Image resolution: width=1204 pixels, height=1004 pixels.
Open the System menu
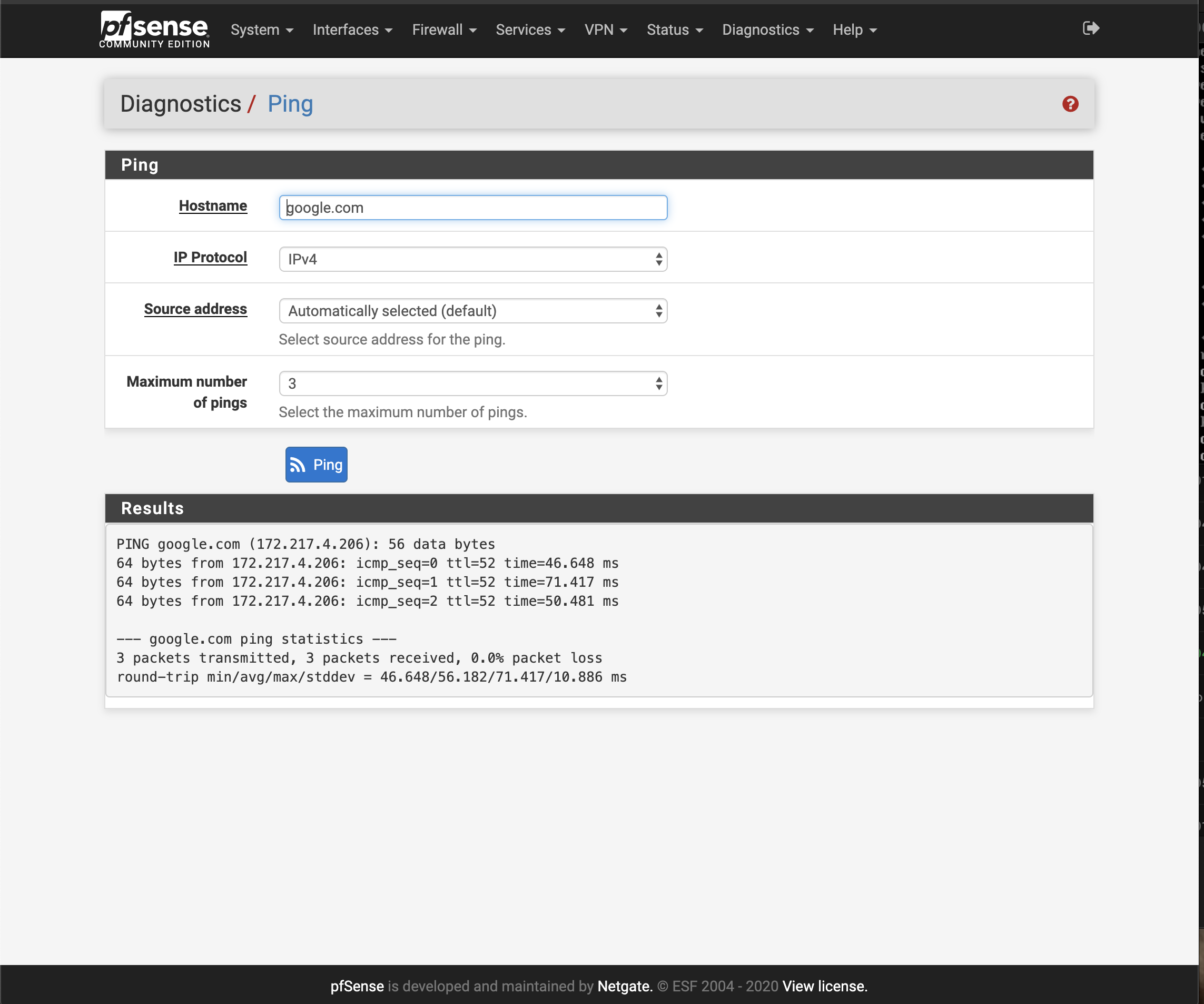click(262, 30)
